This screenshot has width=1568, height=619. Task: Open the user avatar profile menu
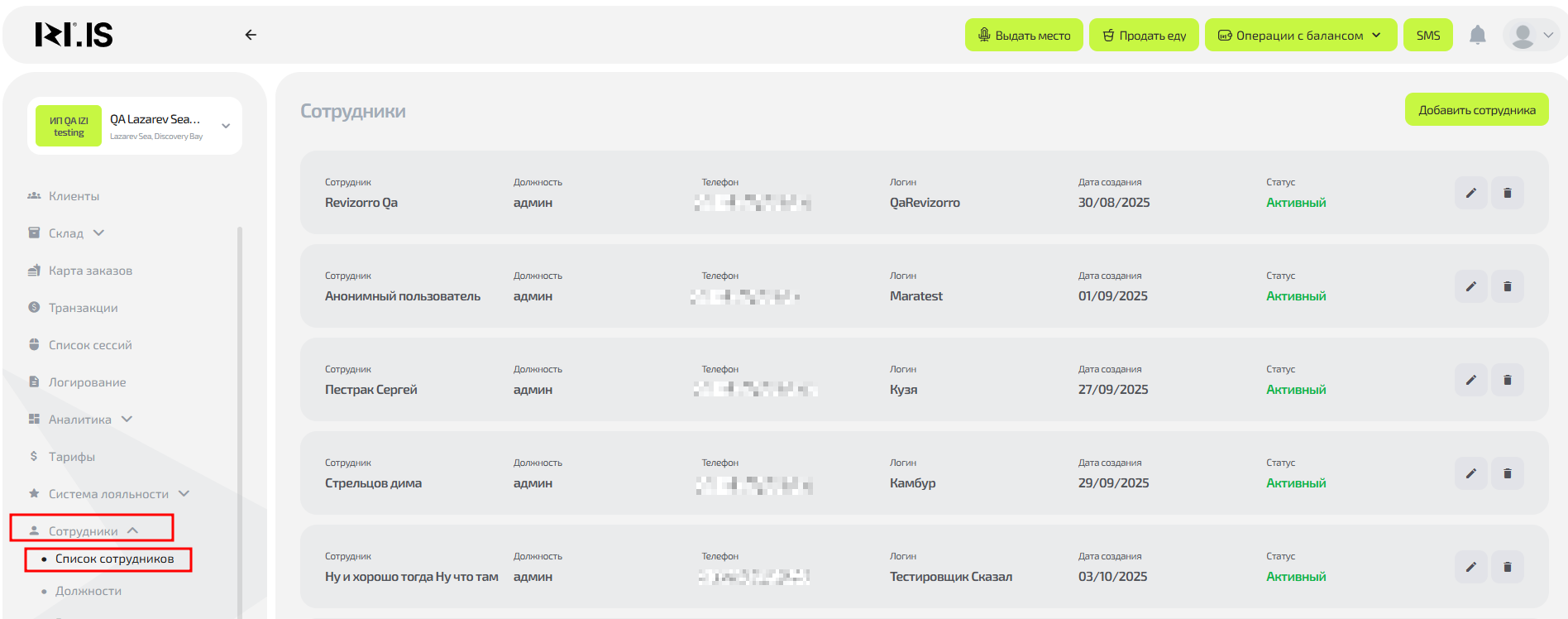point(1532,35)
